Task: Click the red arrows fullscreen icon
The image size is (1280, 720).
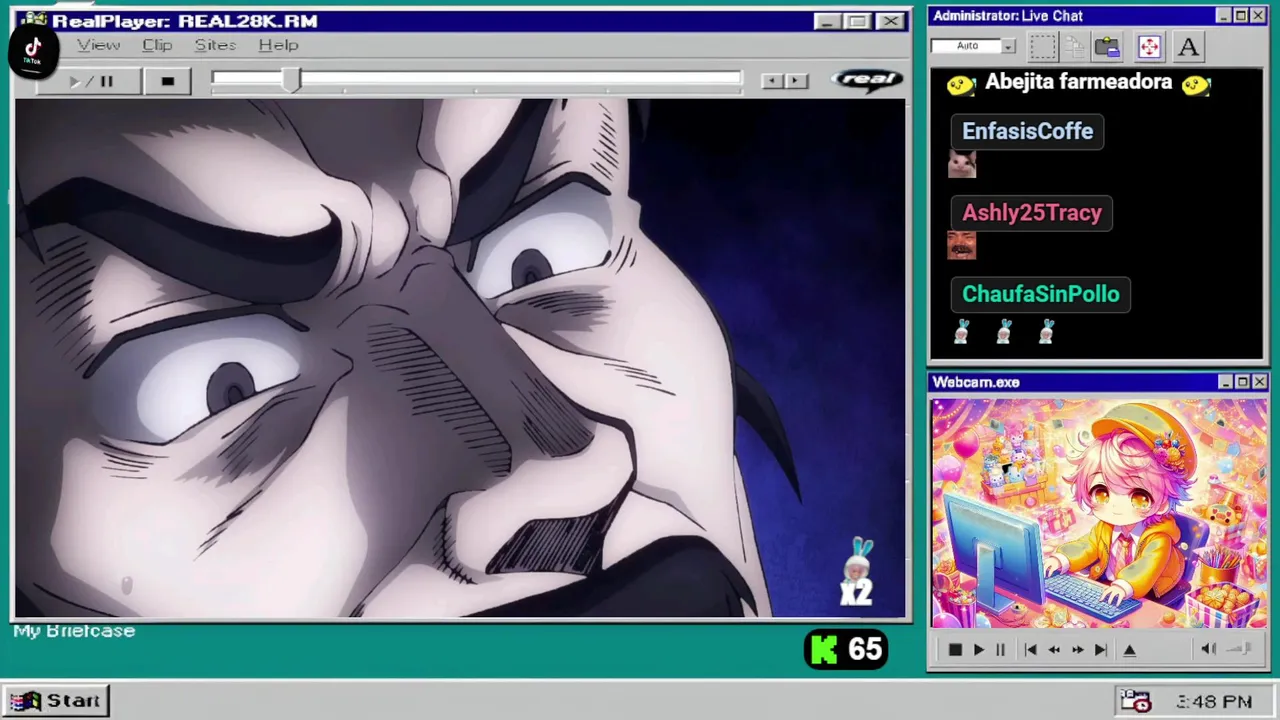Action: (x=1149, y=47)
